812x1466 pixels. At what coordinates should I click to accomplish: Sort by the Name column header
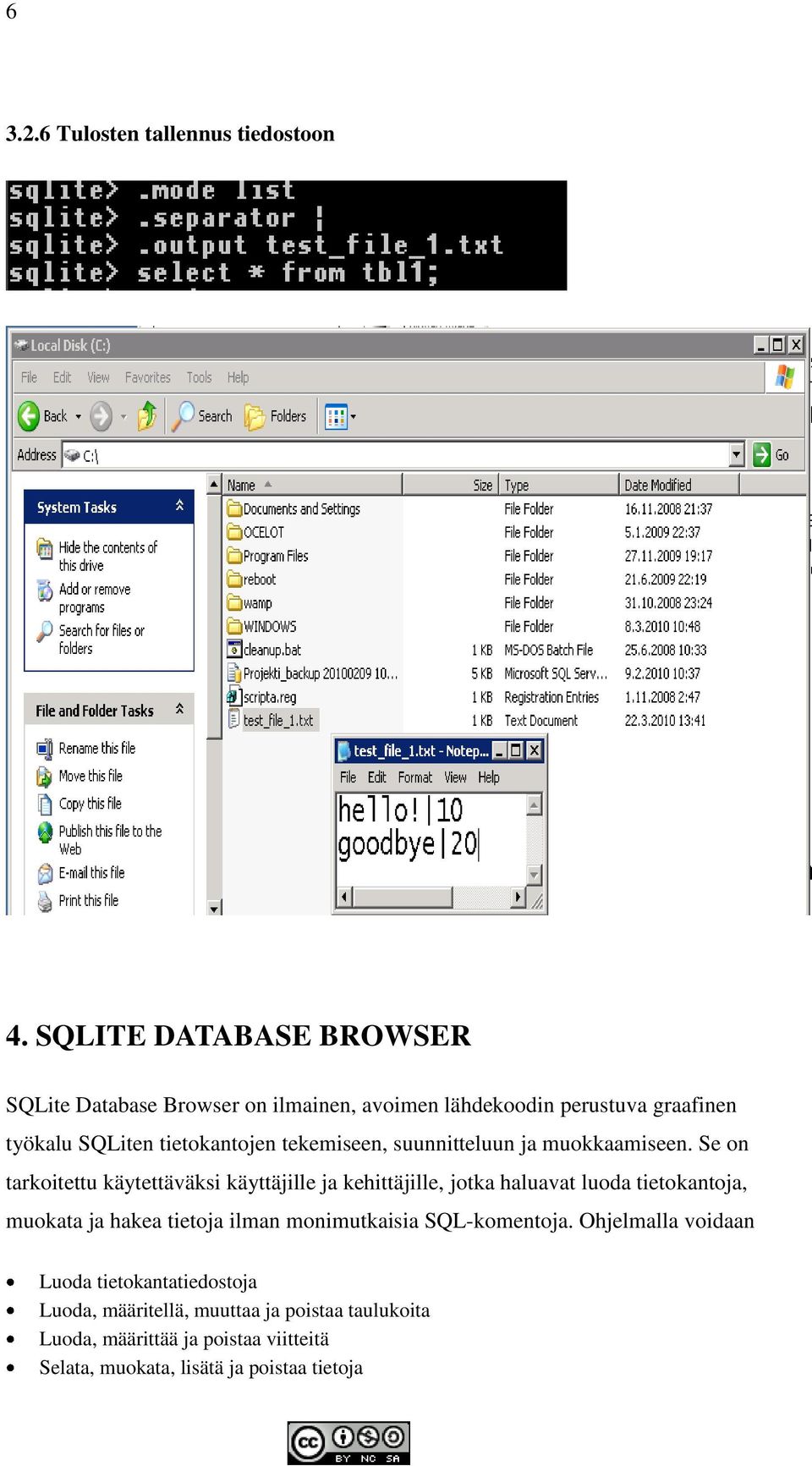(x=312, y=485)
